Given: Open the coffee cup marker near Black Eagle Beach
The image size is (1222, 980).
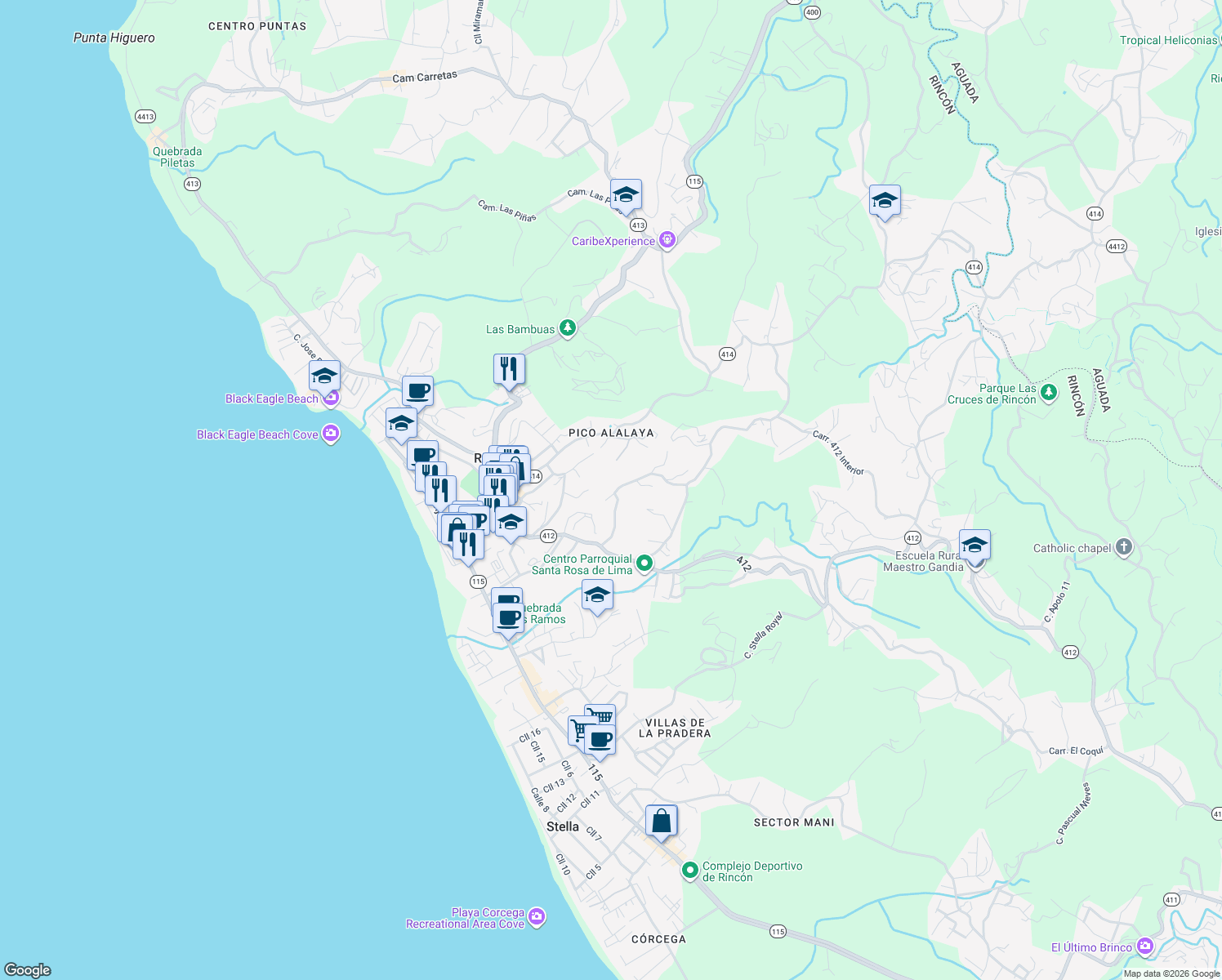Looking at the screenshot, I should (x=417, y=390).
